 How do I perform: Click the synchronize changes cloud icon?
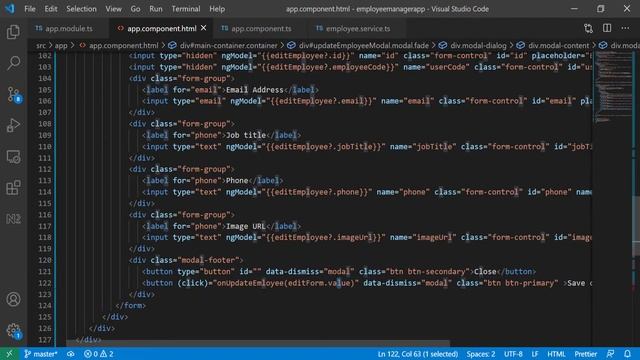71,354
